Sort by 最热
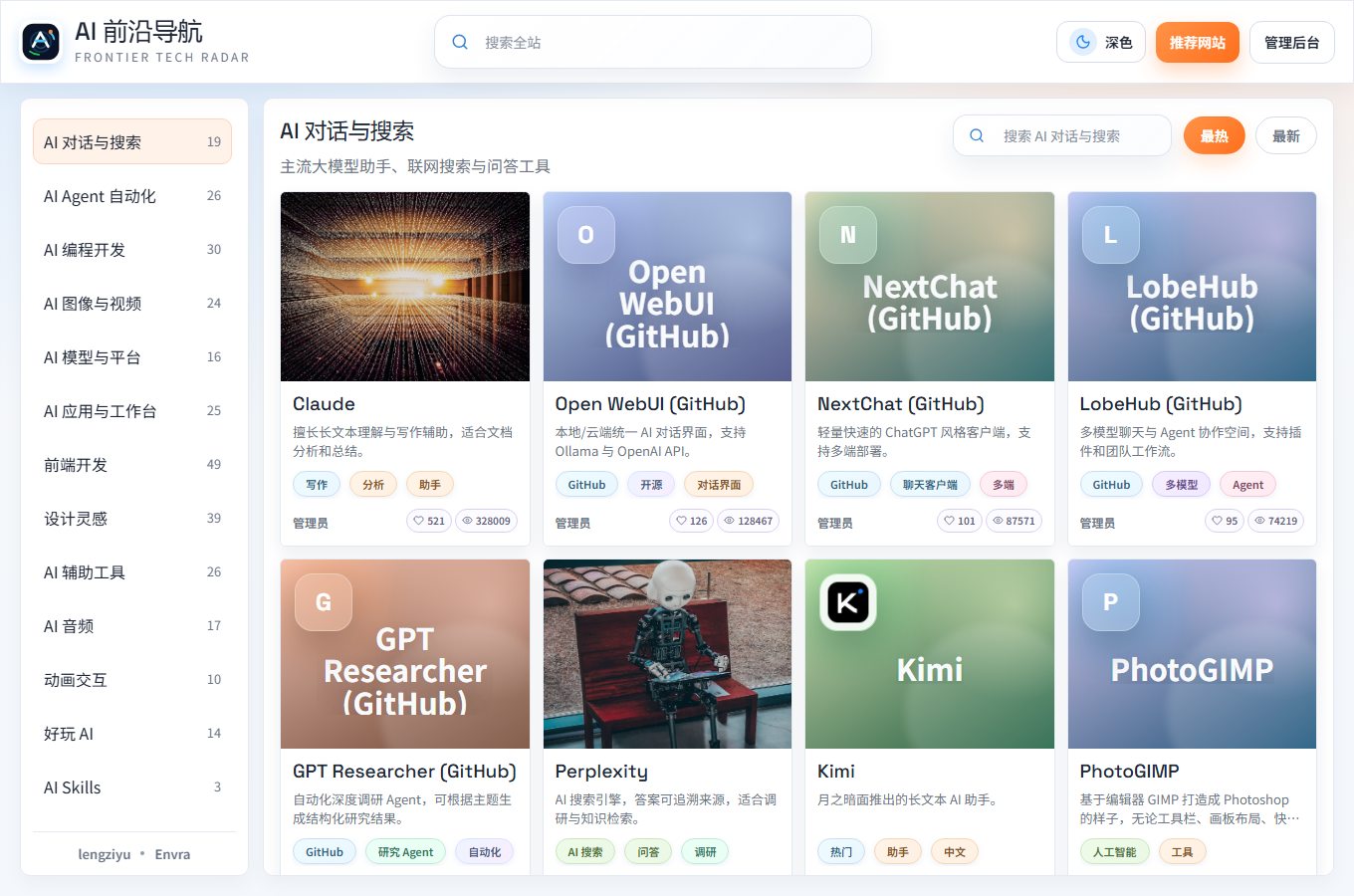The height and width of the screenshot is (896, 1354). click(1214, 135)
